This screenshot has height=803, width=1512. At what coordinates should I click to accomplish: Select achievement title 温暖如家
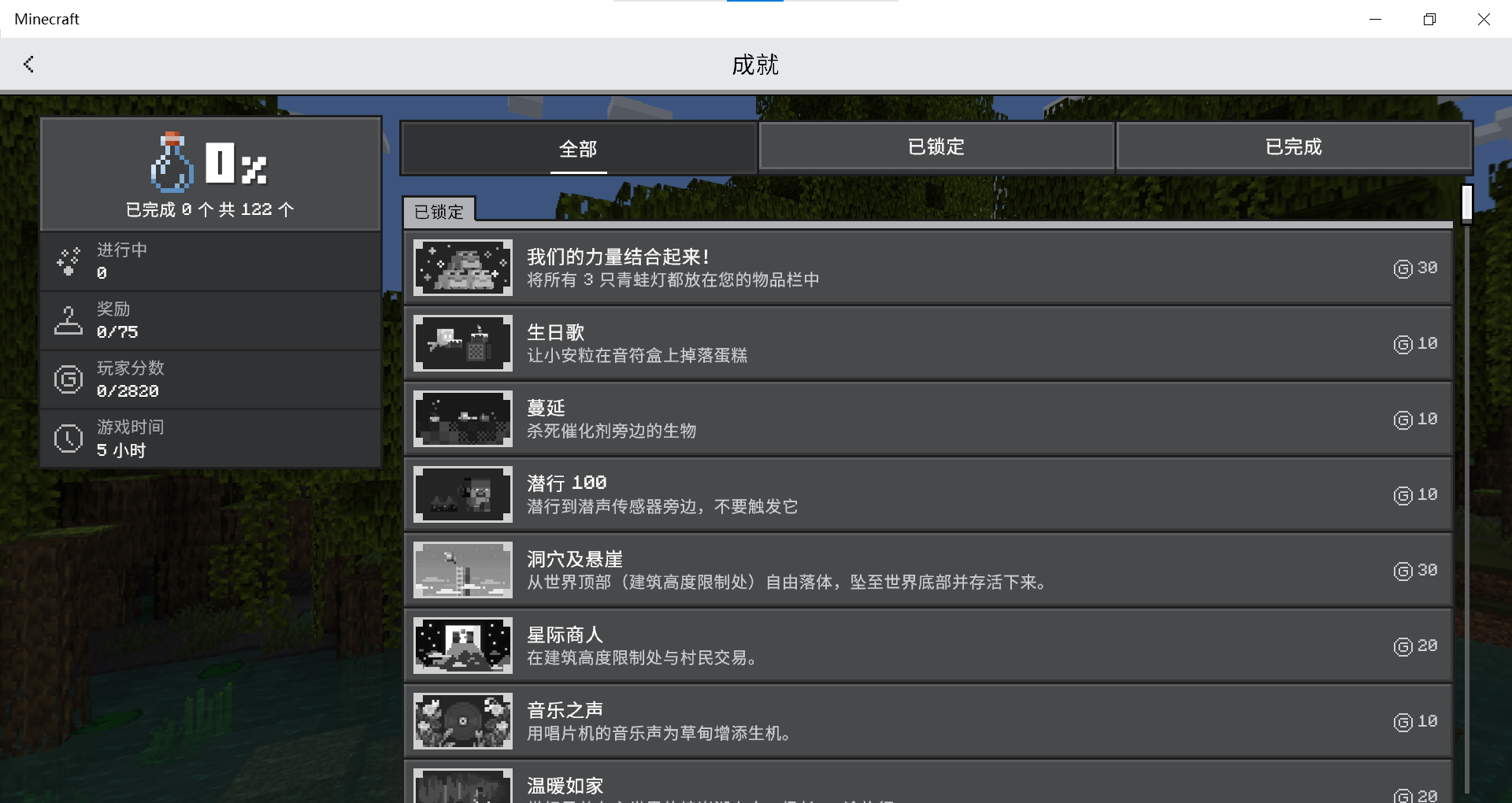click(x=565, y=786)
